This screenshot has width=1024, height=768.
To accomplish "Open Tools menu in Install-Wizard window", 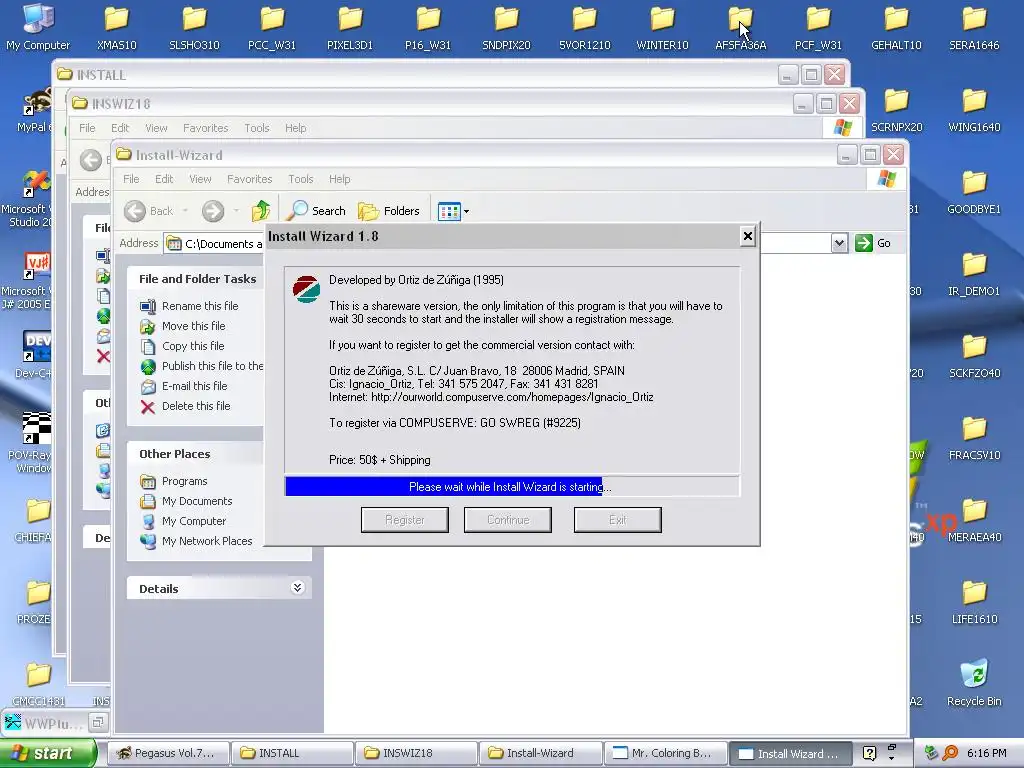I will point(300,179).
